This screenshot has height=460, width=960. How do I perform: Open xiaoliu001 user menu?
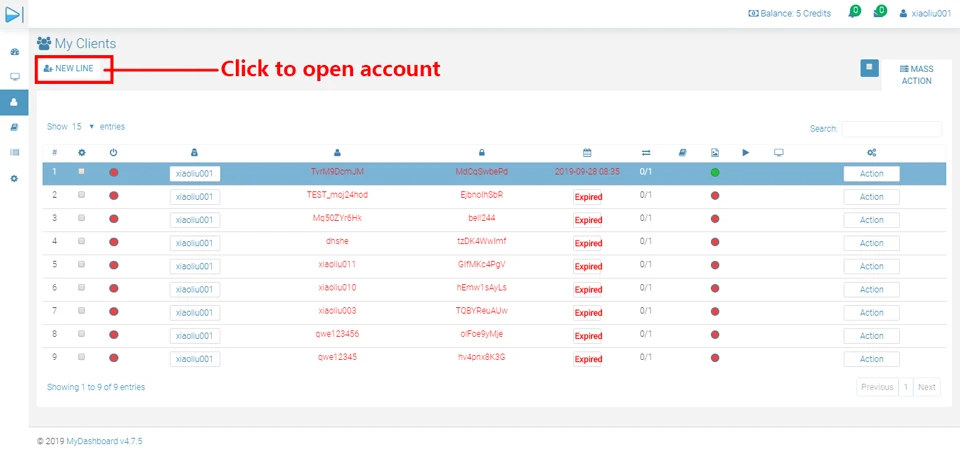point(925,13)
